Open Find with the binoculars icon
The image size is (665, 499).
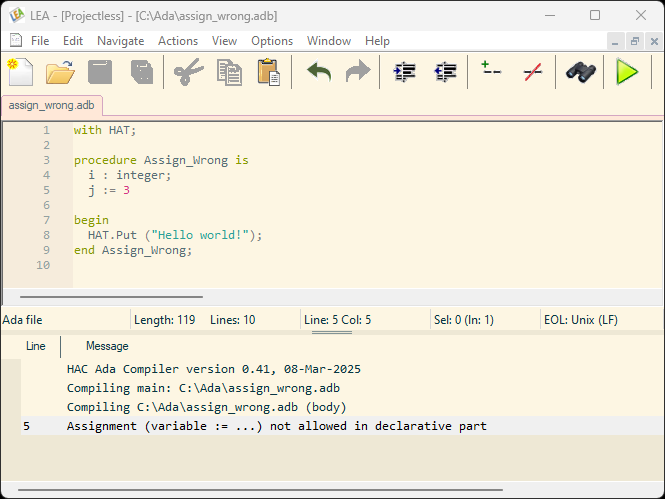click(580, 72)
